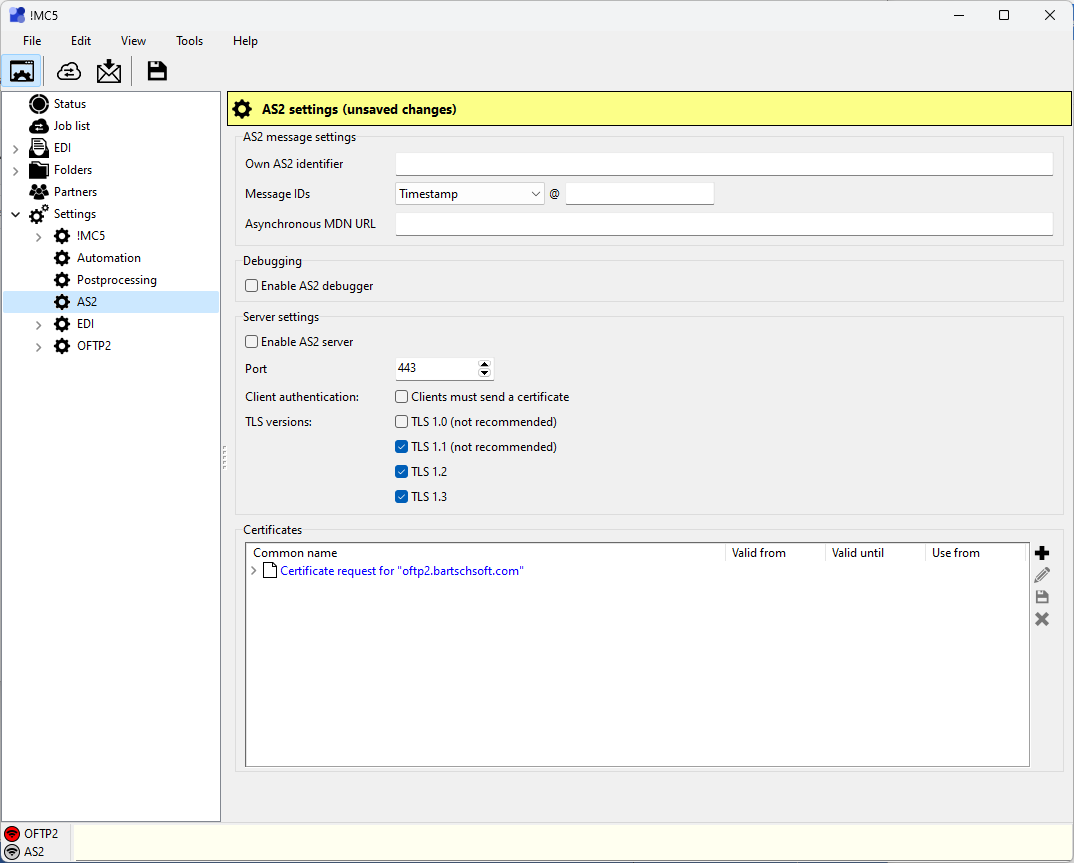Decrease the Port value with down arrow

(x=485, y=373)
